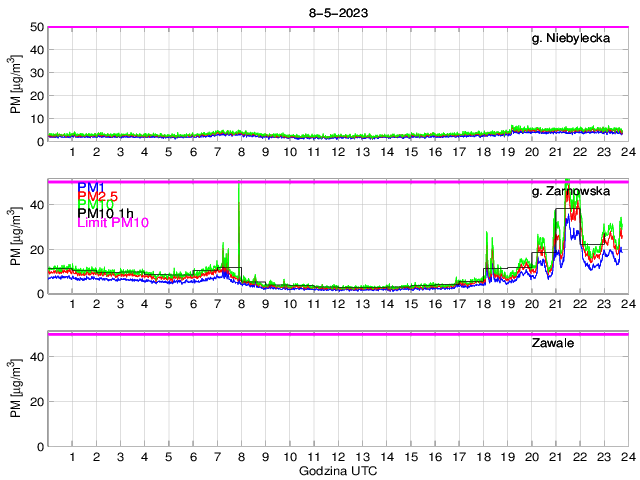
Task: Click hour 24 tick below the Niebylecka chart
Action: click(627, 153)
